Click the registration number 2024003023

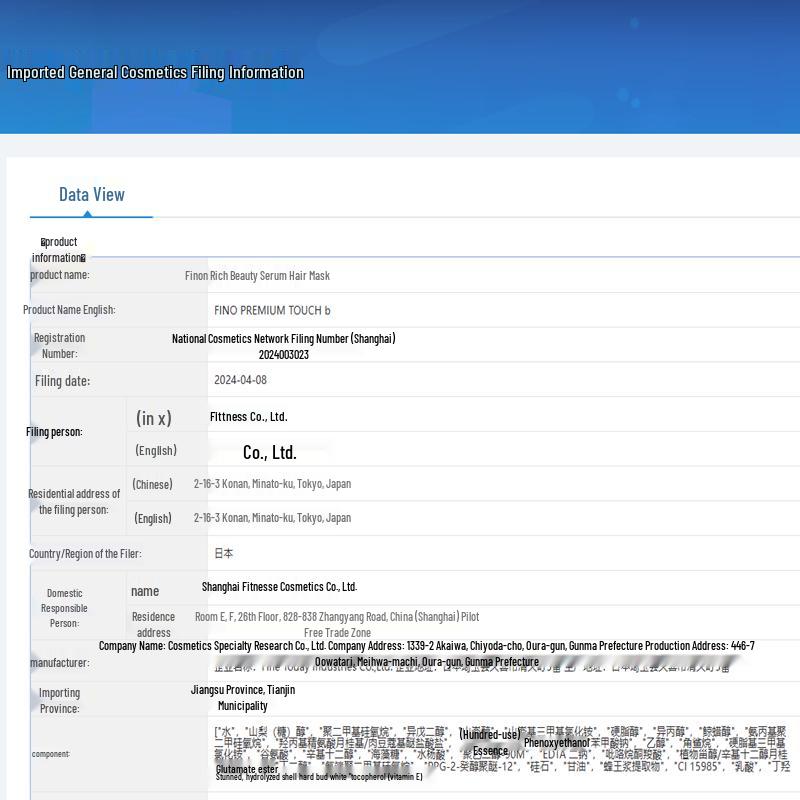(x=284, y=355)
